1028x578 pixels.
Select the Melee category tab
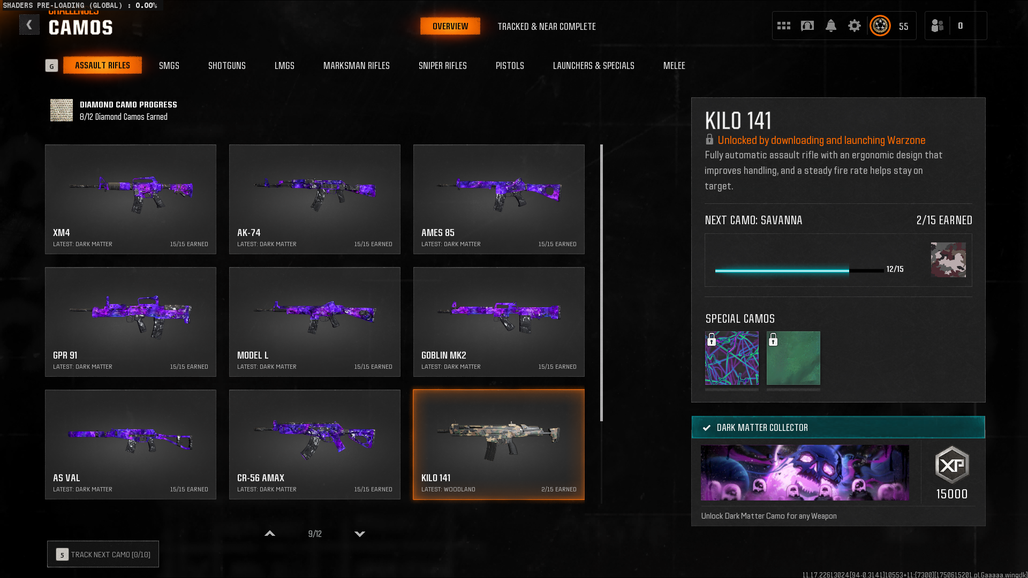[674, 66]
